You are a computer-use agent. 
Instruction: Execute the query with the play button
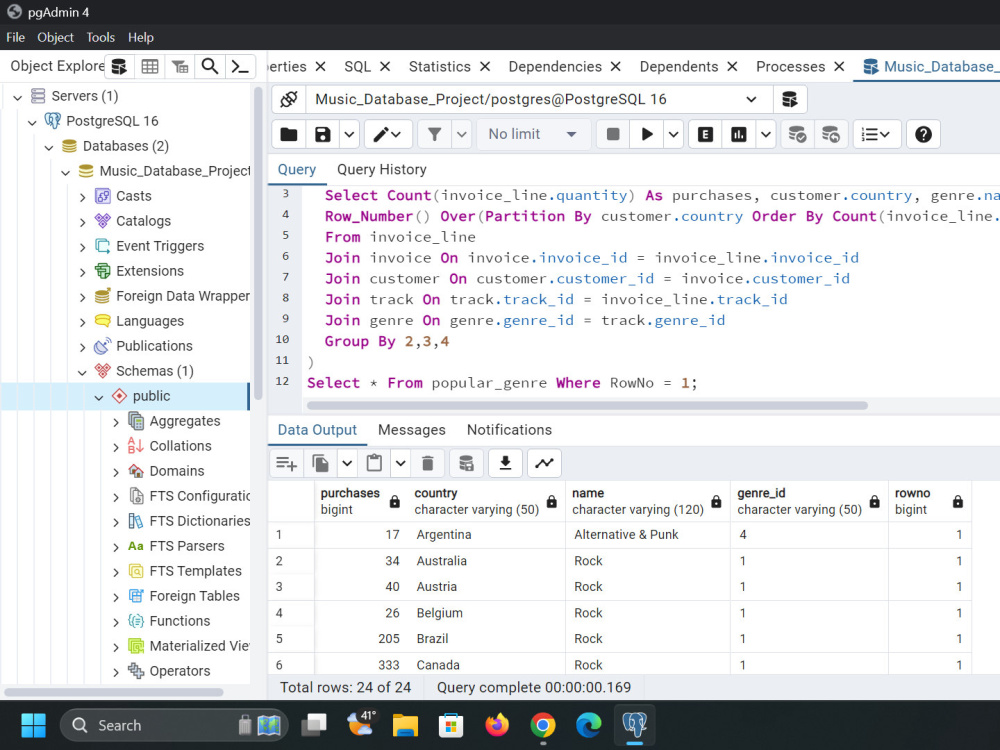click(646, 133)
